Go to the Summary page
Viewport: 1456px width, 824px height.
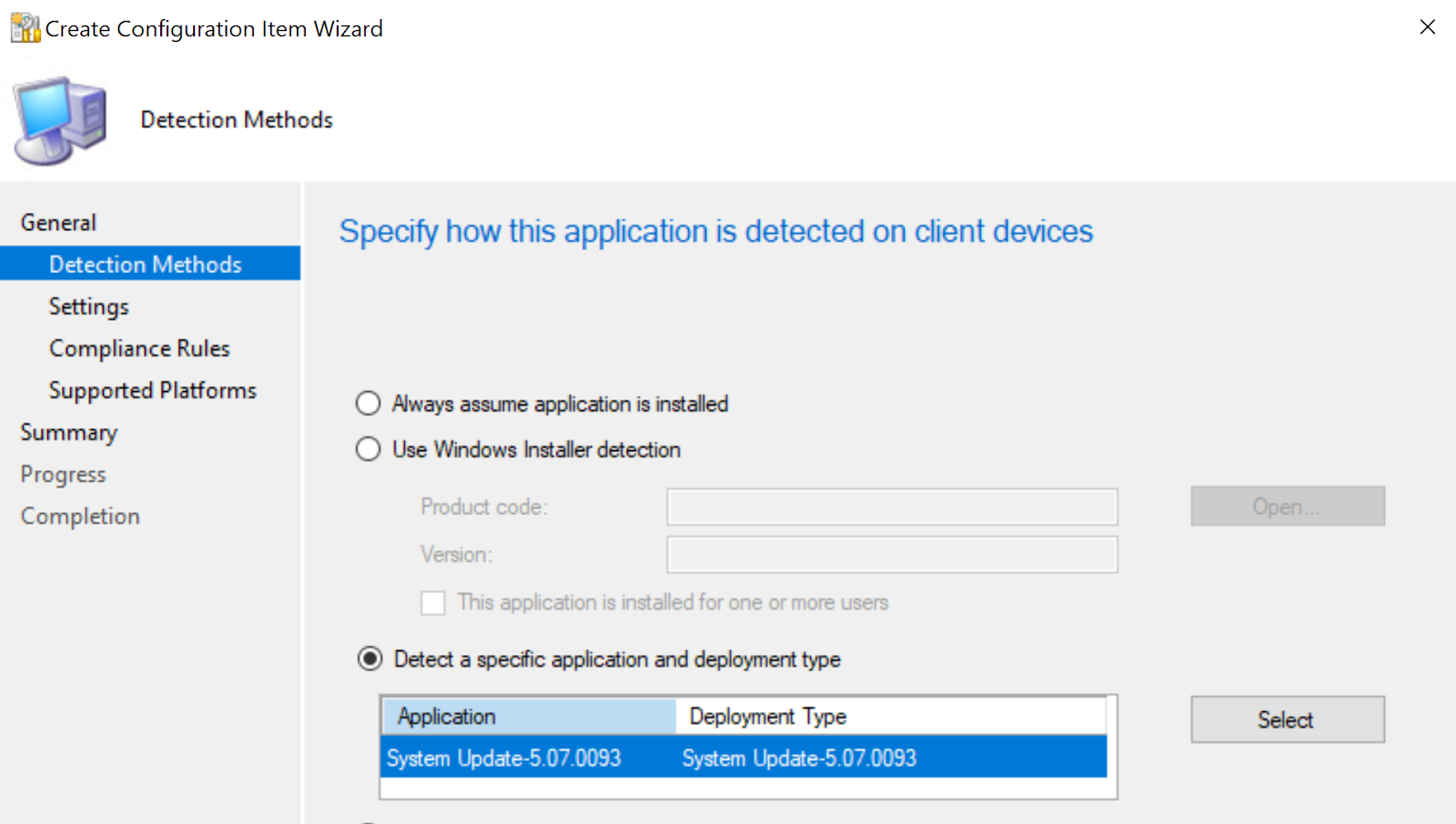point(68,431)
